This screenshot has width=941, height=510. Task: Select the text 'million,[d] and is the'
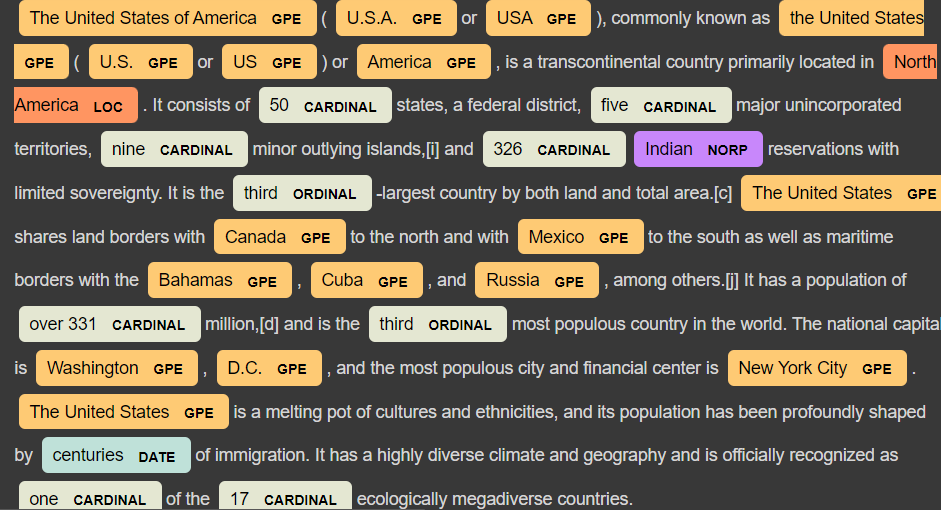coord(282,324)
